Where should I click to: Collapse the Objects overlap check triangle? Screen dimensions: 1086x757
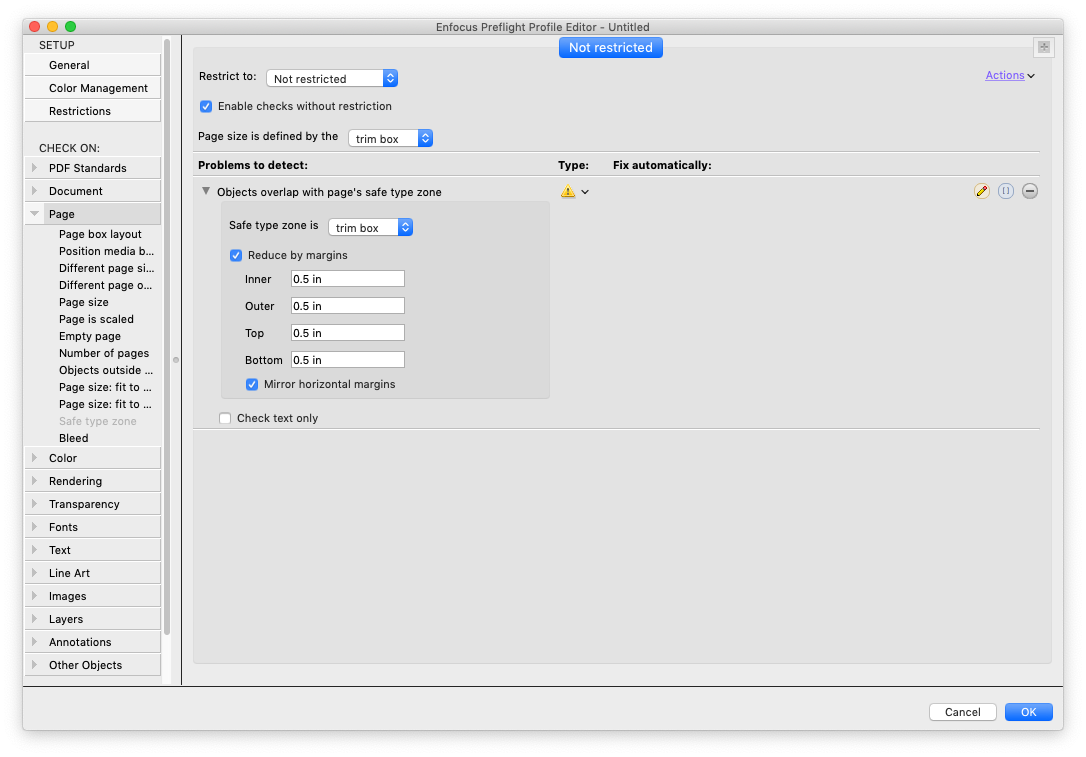206,191
